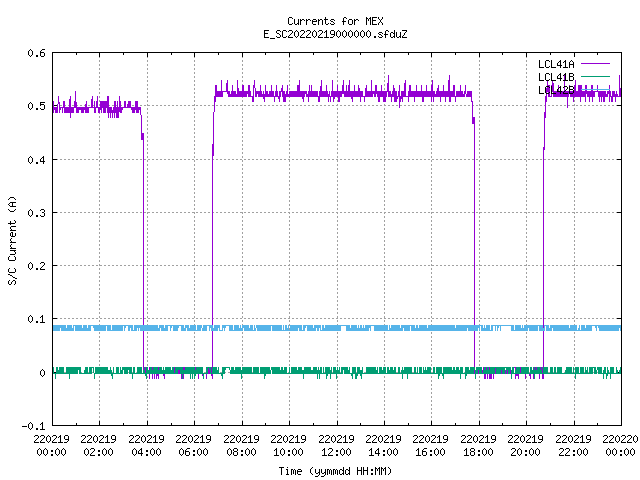This screenshot has height=480, width=640.
Task: Pick the green line sample beside LCL41B
Action: (x=595, y=76)
